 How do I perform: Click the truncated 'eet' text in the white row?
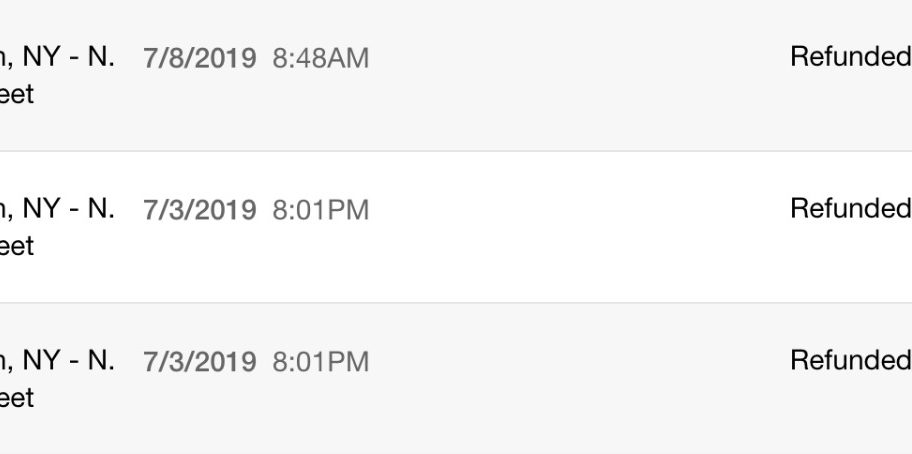[x=16, y=246]
